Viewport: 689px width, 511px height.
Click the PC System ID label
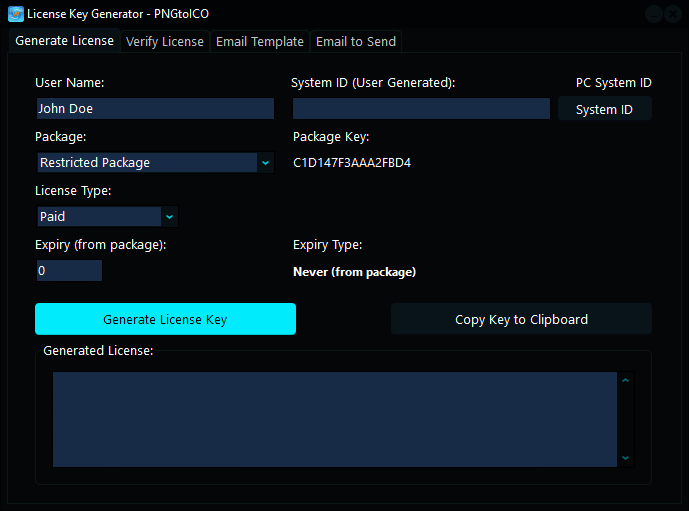(x=613, y=83)
